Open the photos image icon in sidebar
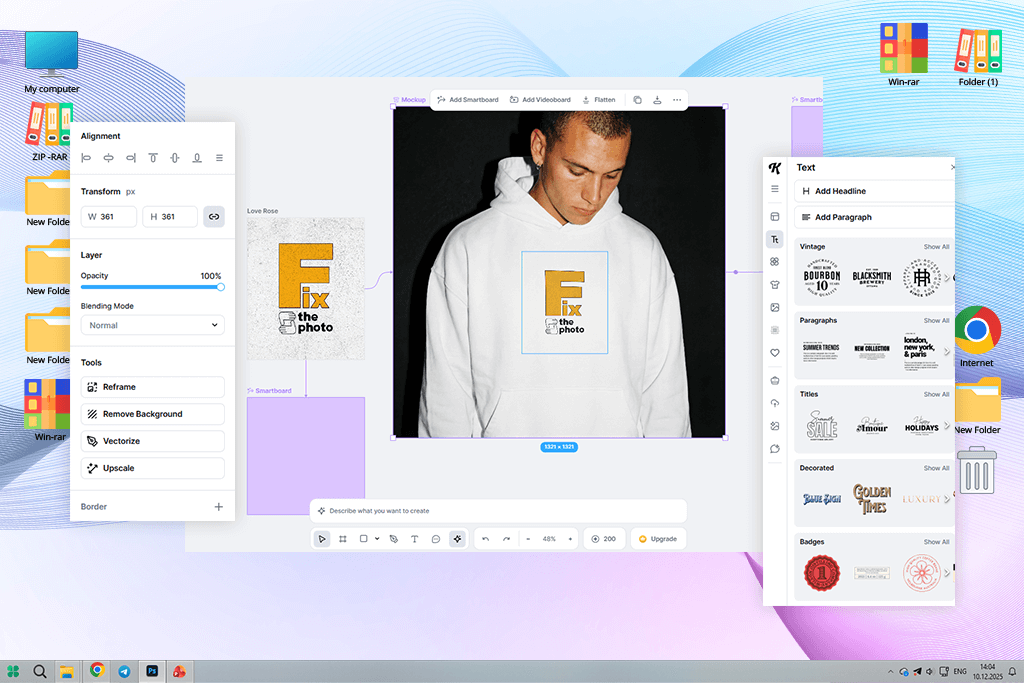The height and width of the screenshot is (683, 1024). pyautogui.click(x=775, y=307)
